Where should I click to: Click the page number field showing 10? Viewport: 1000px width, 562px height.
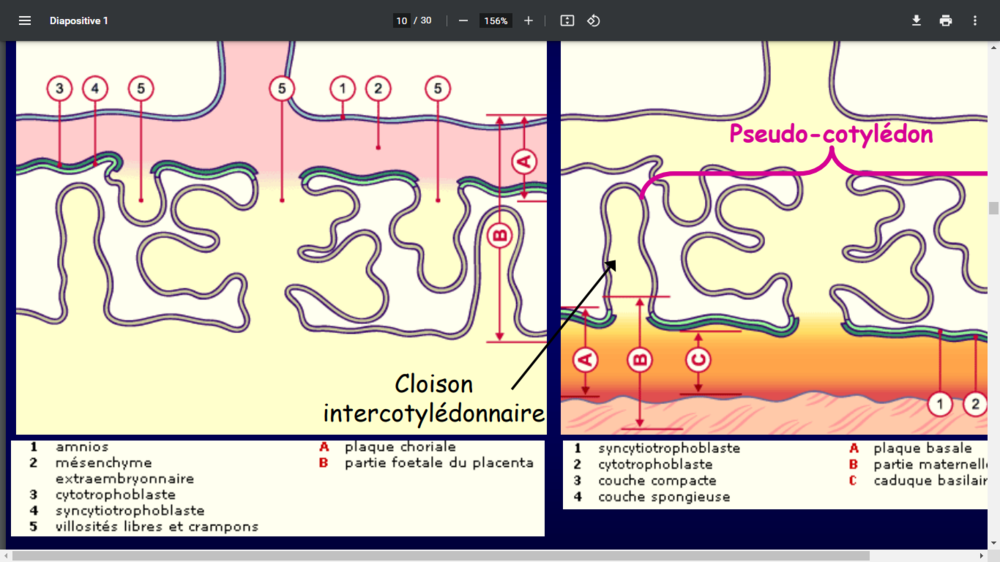pyautogui.click(x=402, y=20)
